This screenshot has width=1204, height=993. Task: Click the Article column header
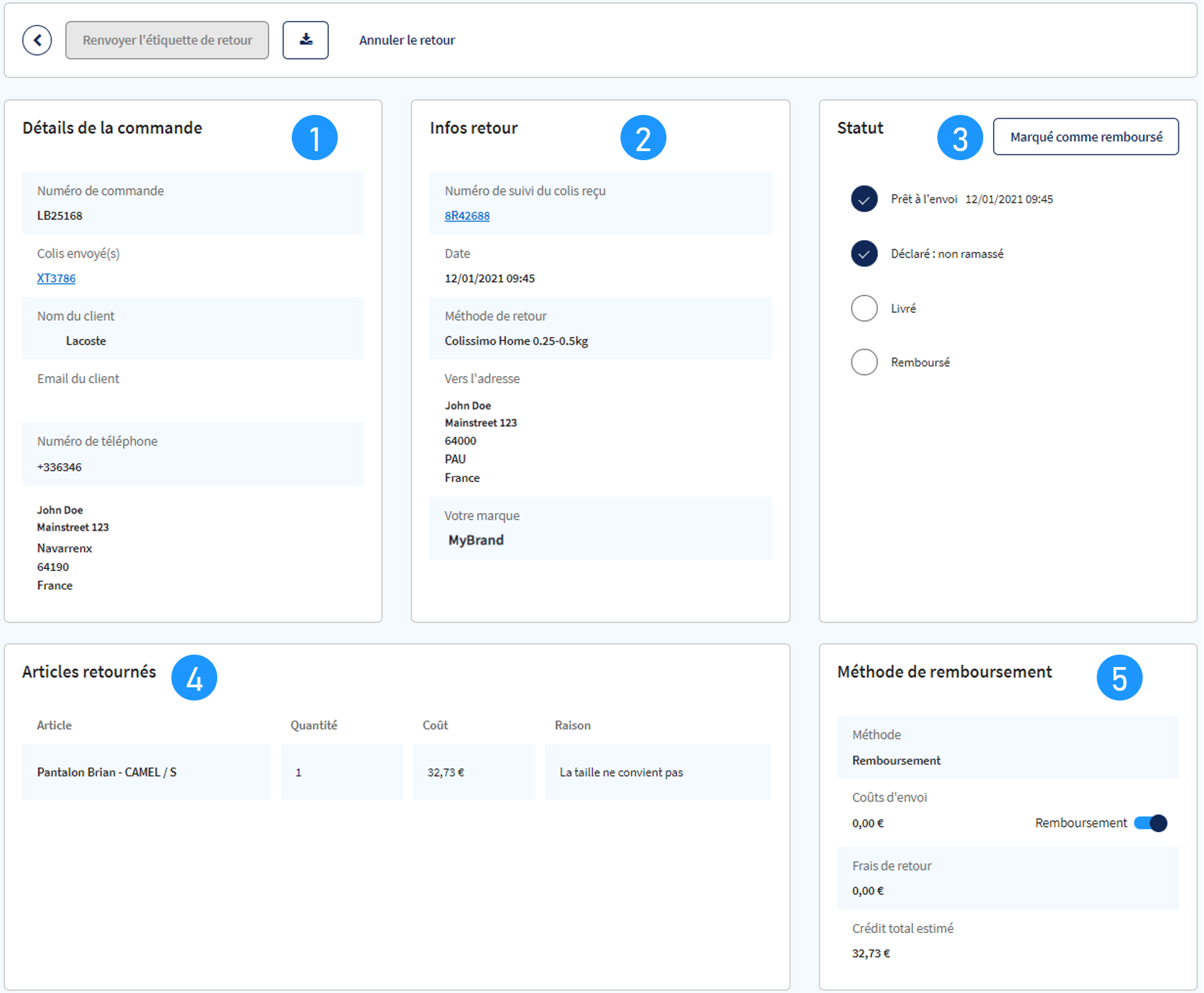pos(54,726)
